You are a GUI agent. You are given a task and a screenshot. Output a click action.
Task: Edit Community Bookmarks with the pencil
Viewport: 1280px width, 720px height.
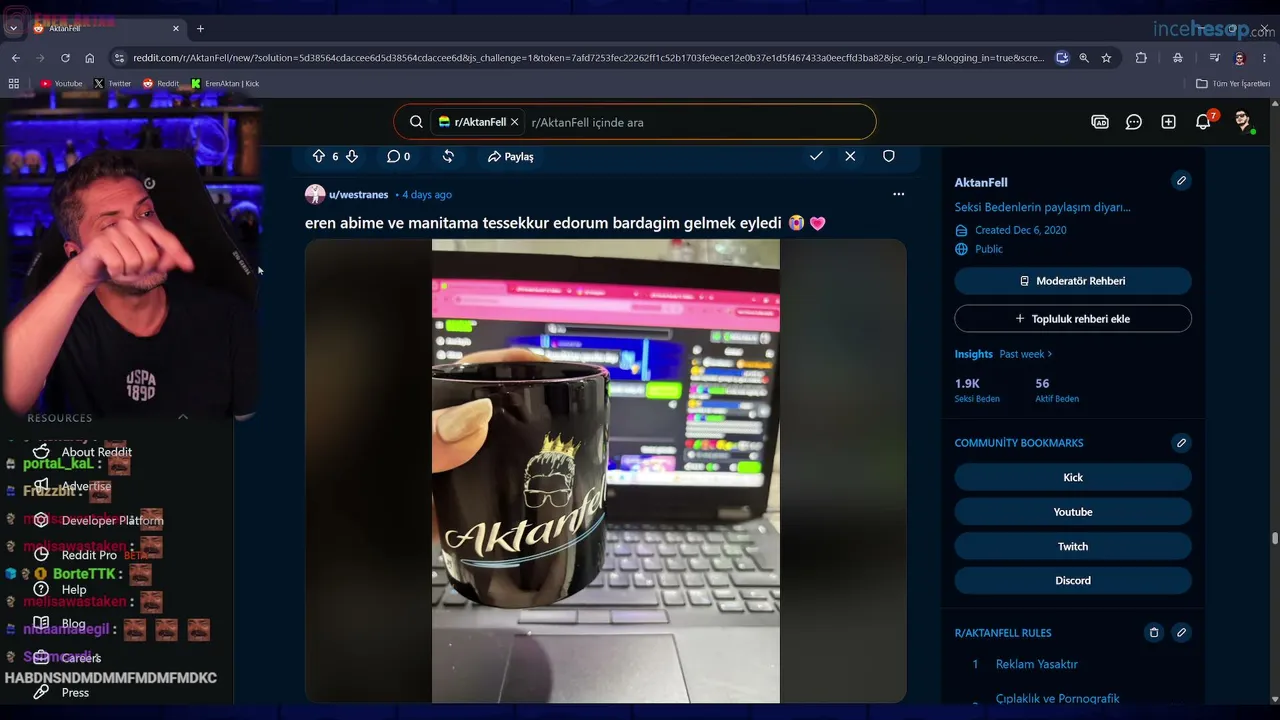1181,443
